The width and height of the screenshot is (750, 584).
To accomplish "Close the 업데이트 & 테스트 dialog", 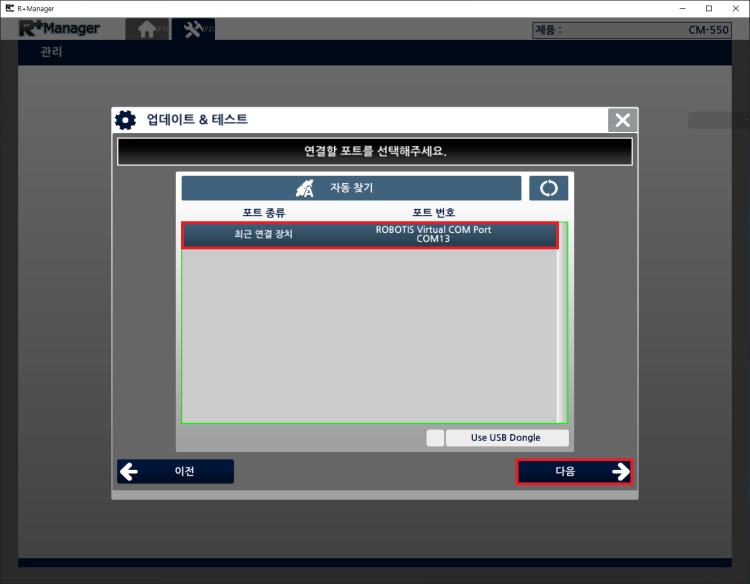I will [622, 120].
